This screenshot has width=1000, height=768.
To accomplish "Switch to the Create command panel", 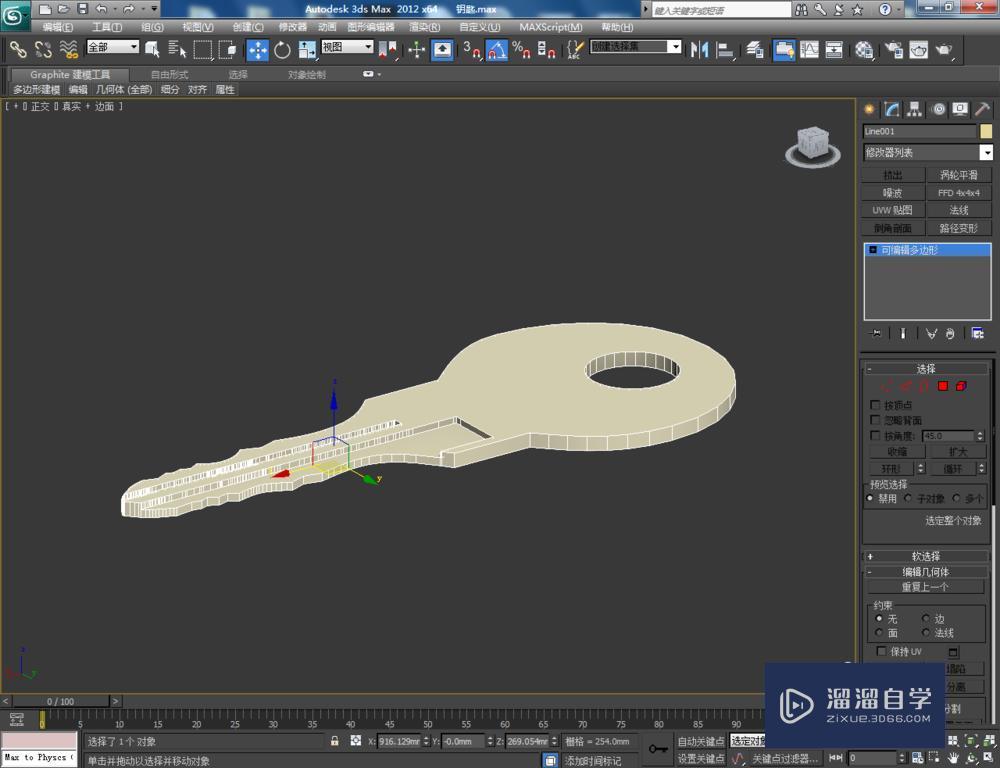I will pyautogui.click(x=869, y=109).
